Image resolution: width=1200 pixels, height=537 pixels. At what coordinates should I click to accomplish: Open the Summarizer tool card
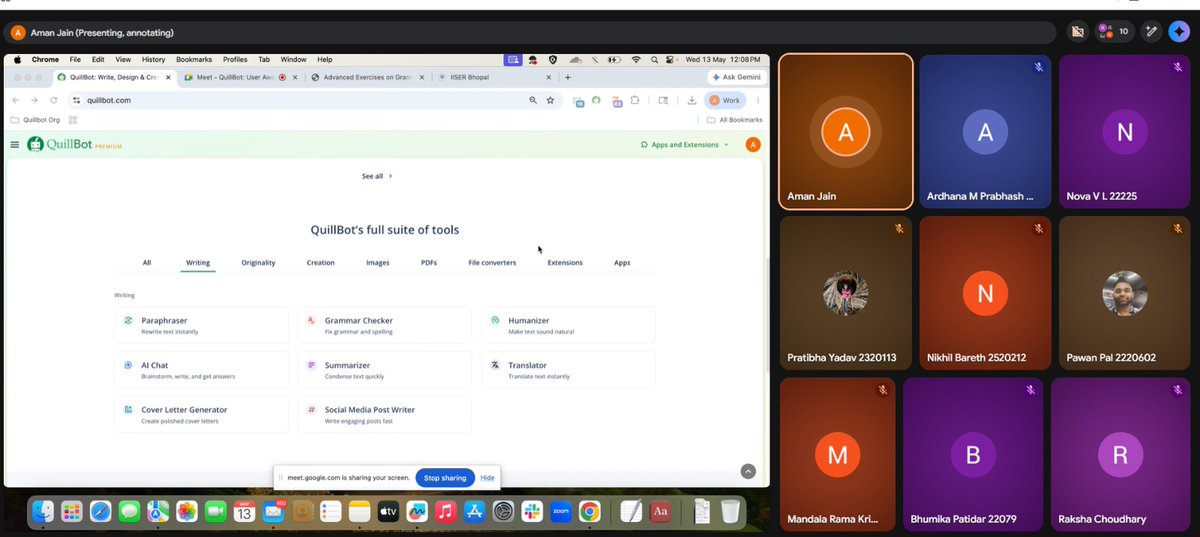coord(385,370)
